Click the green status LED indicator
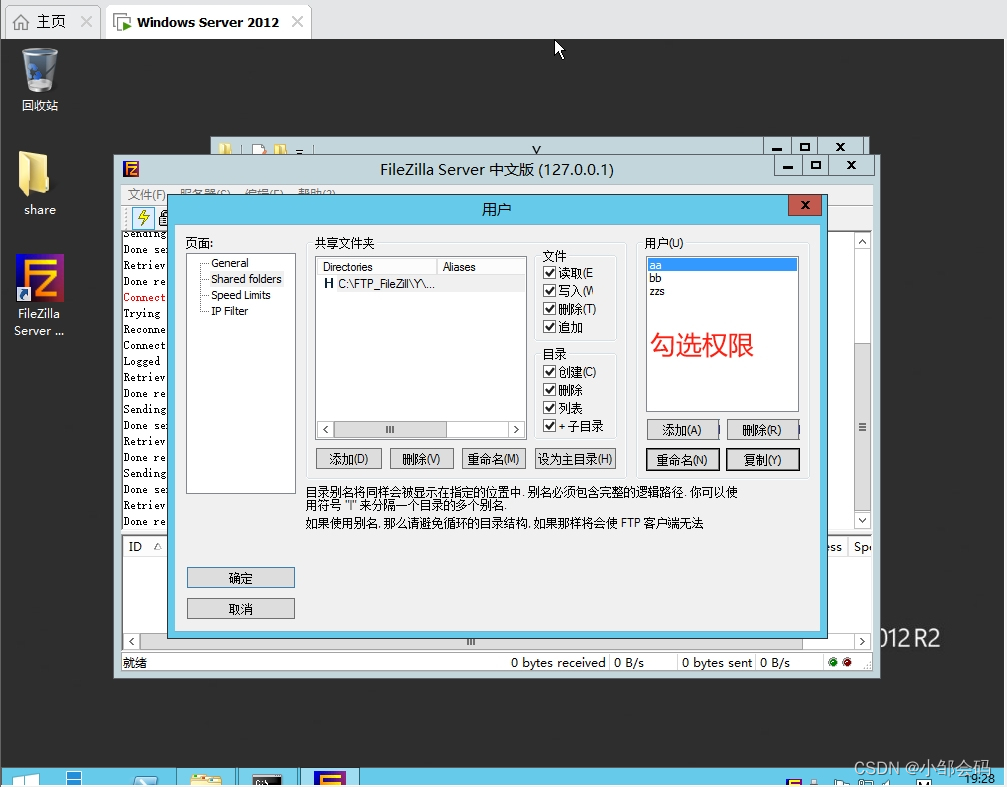The image size is (1007, 787). click(x=833, y=662)
